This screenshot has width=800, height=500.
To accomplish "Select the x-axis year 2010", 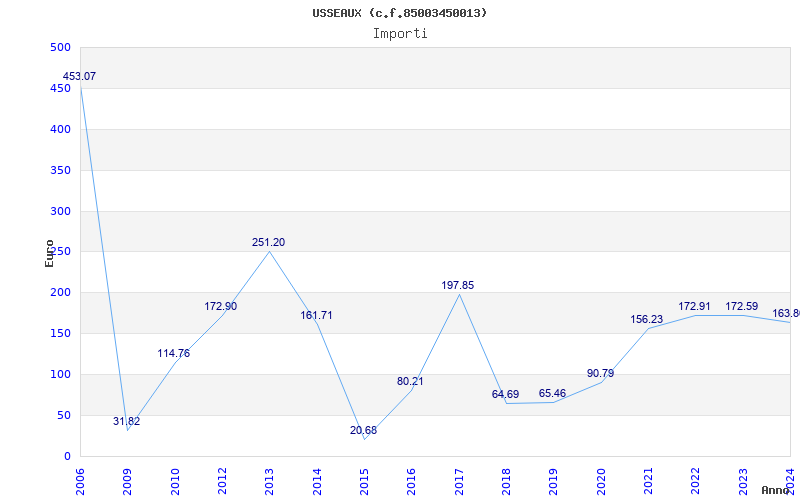I will [175, 481].
